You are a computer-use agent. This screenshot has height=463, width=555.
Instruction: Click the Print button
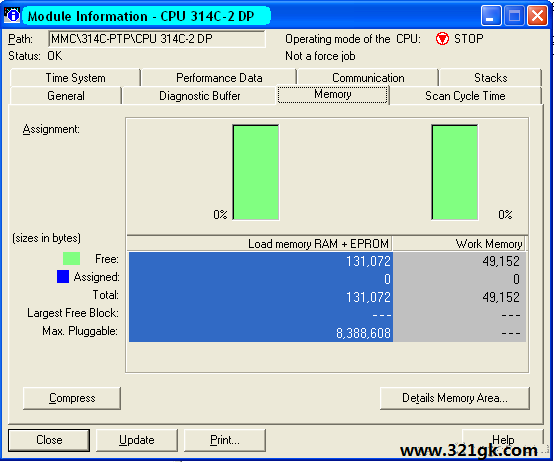tap(225, 440)
